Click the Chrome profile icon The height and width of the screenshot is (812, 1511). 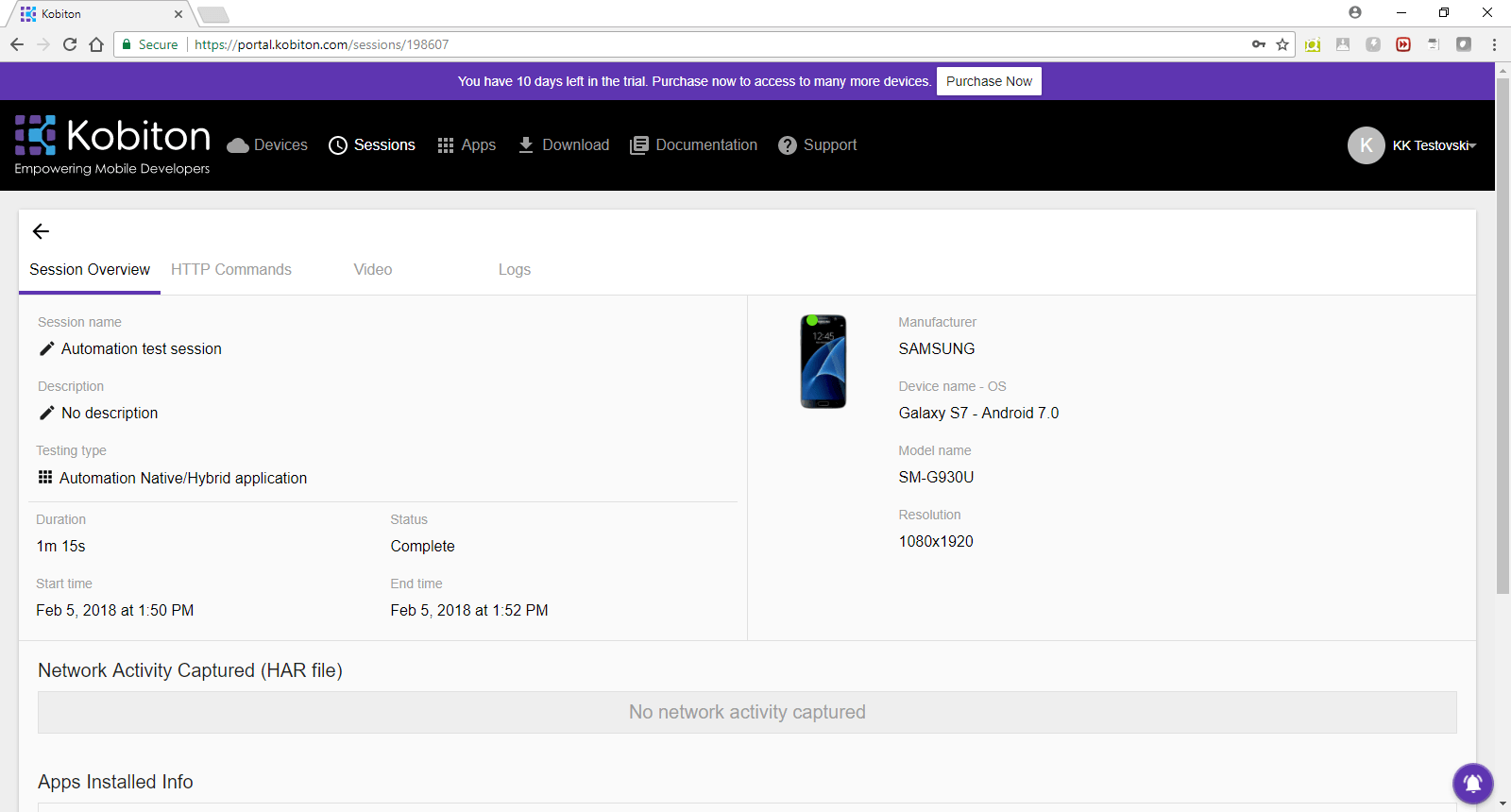[1355, 12]
